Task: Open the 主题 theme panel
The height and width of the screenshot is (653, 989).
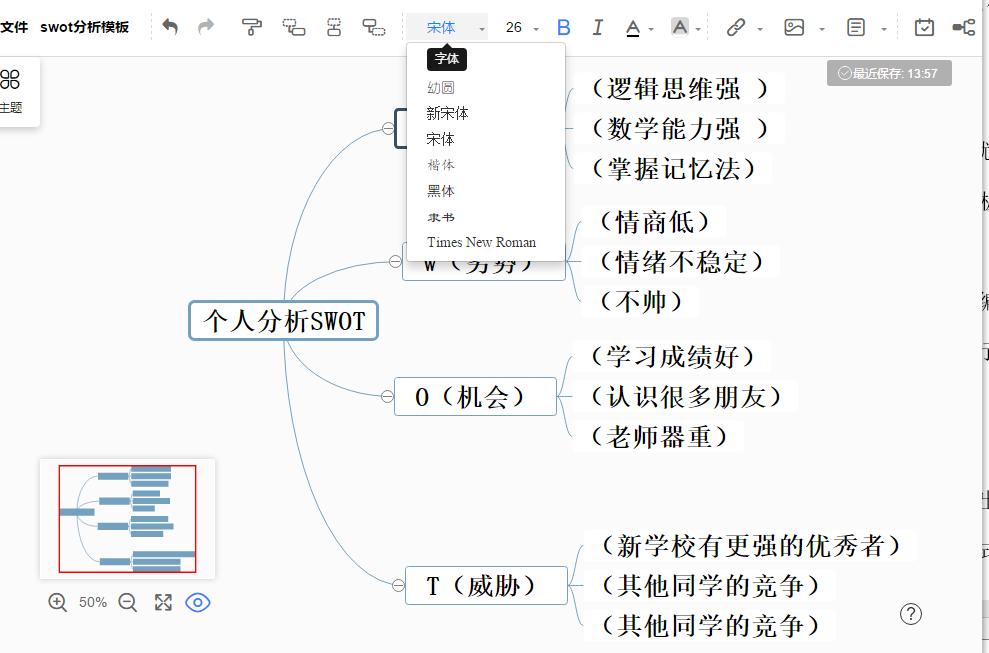Action: tap(11, 92)
